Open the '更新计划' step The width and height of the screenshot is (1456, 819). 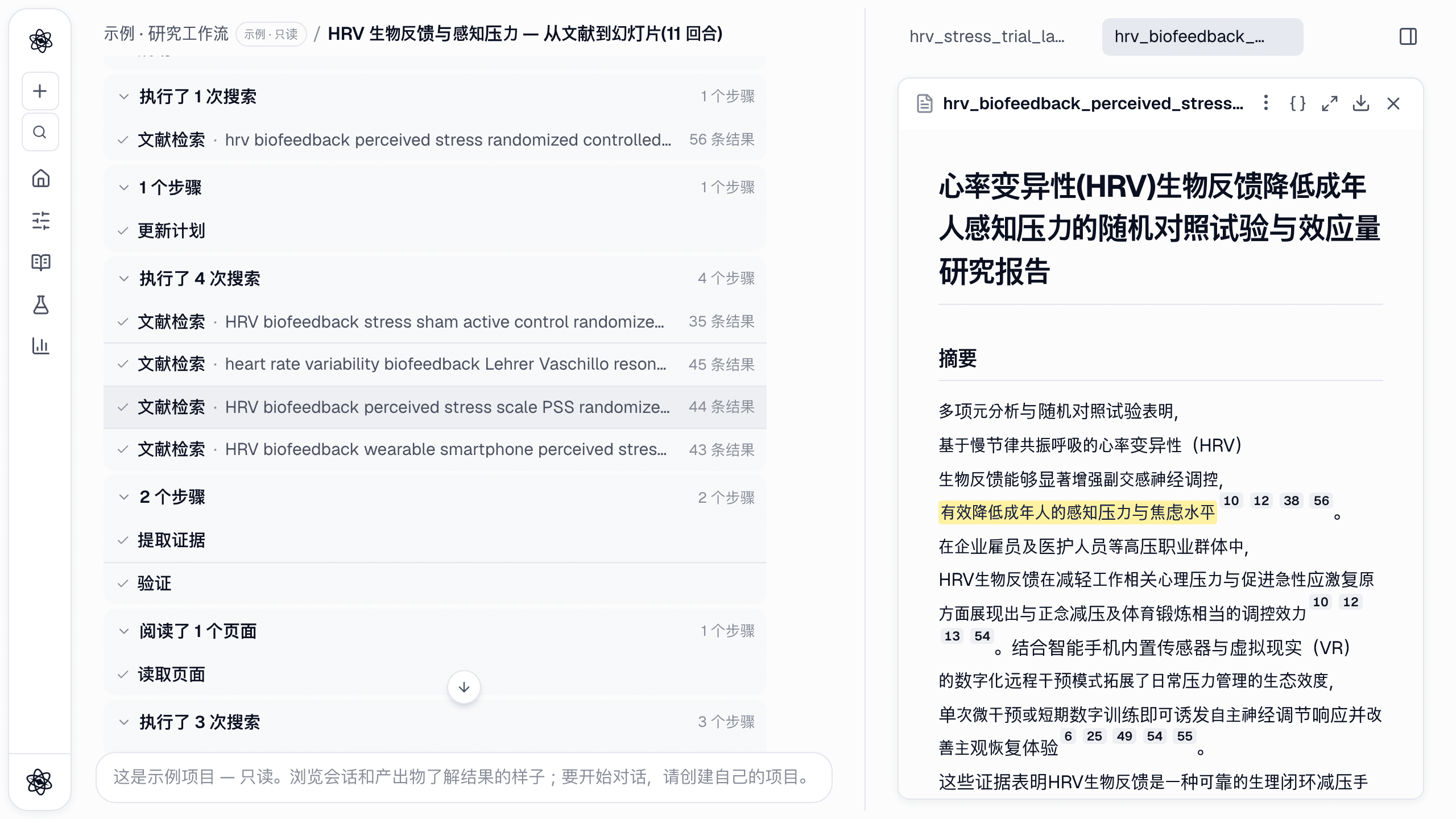coord(435,231)
